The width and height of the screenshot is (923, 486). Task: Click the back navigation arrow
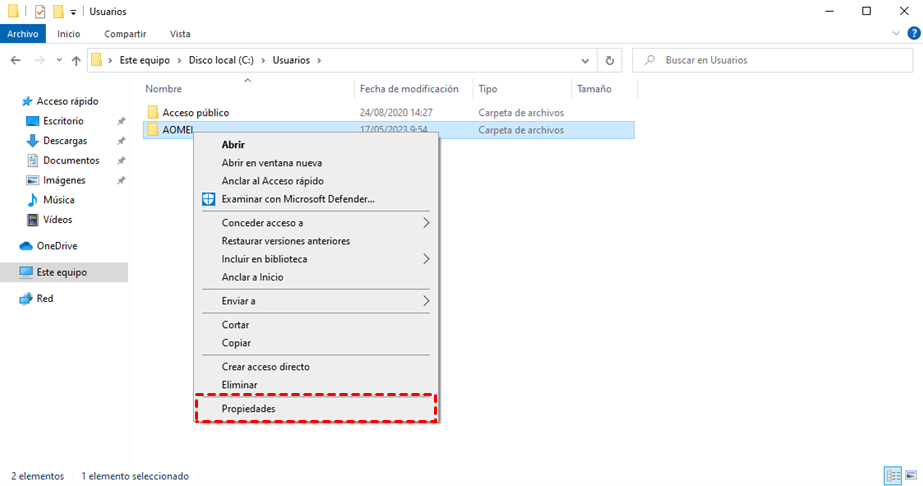[16, 60]
